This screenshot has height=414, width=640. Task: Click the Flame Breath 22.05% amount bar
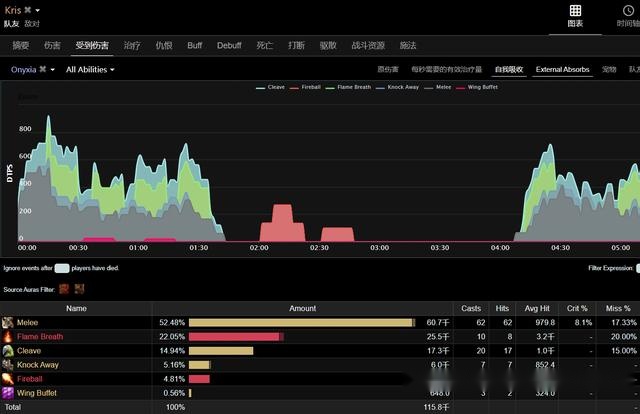236,336
